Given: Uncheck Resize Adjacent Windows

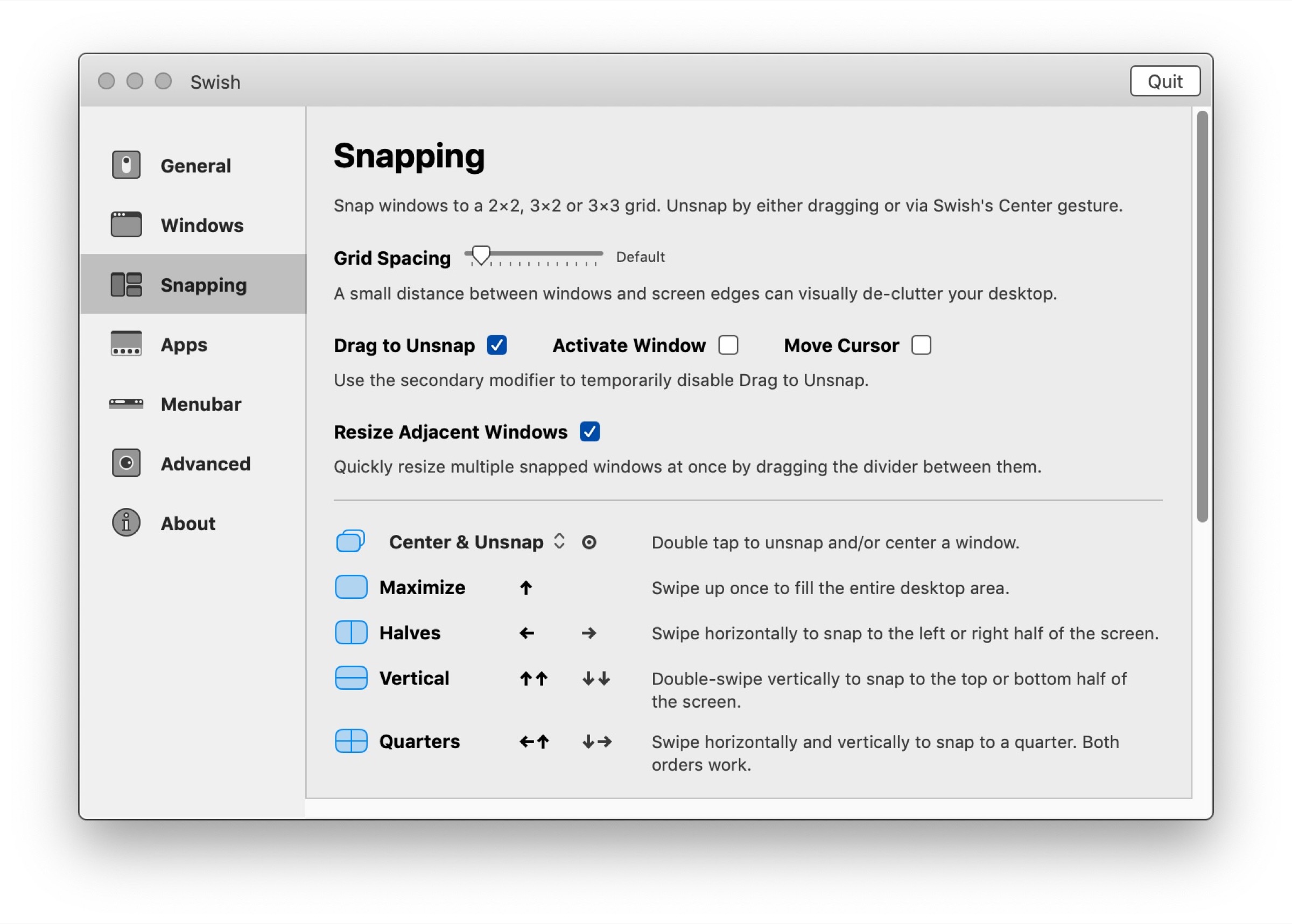Looking at the screenshot, I should click(589, 432).
